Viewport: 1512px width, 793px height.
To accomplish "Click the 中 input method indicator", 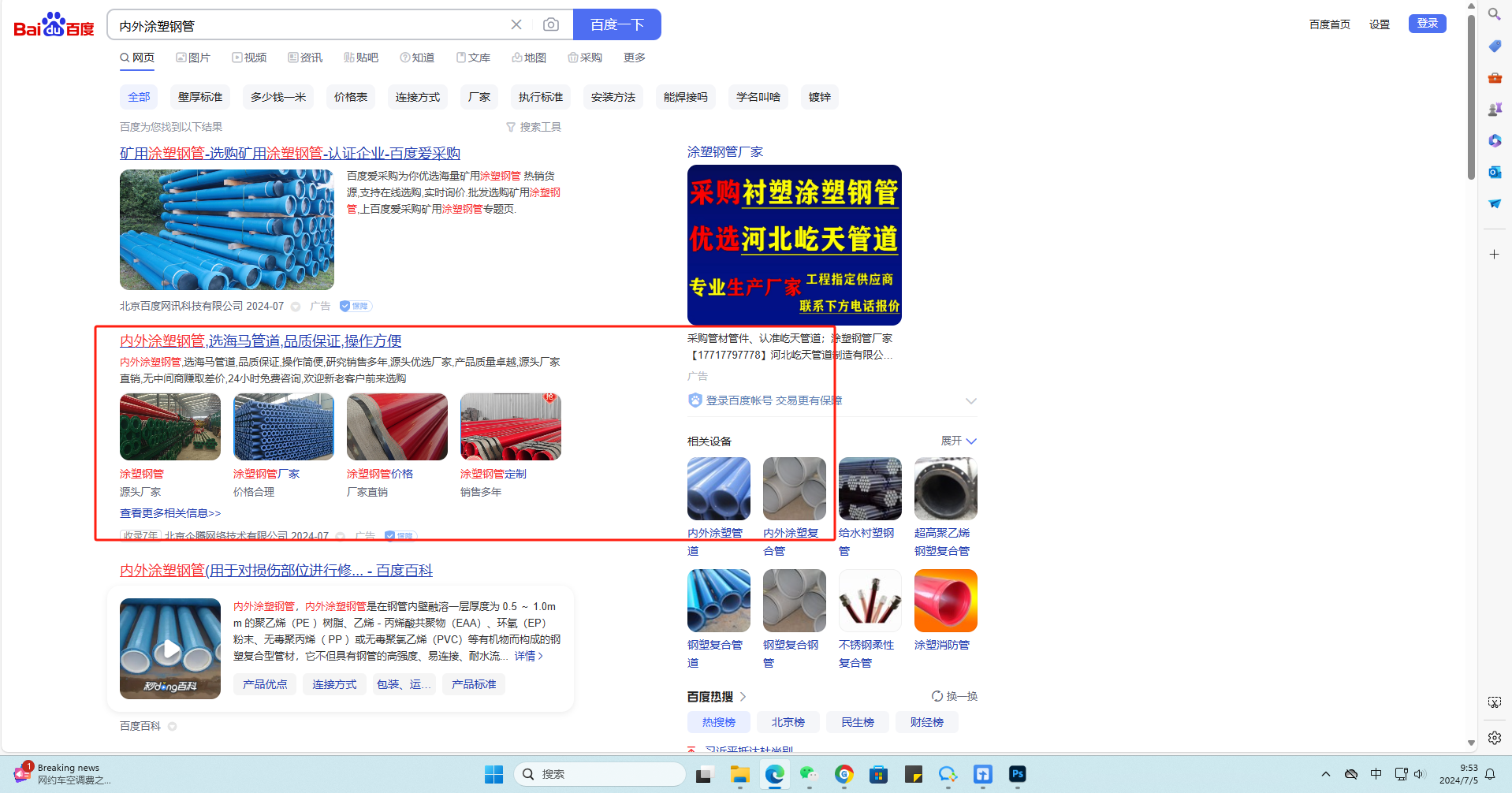I will coord(1376,774).
